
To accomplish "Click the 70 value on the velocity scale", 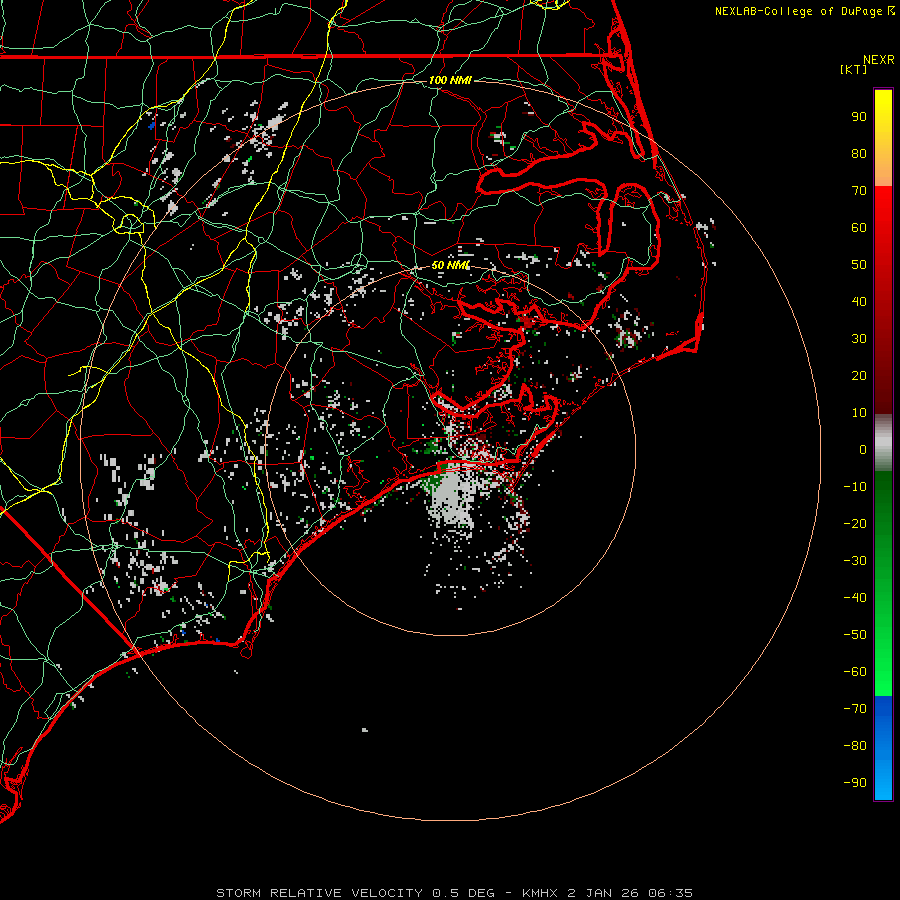I will click(859, 191).
